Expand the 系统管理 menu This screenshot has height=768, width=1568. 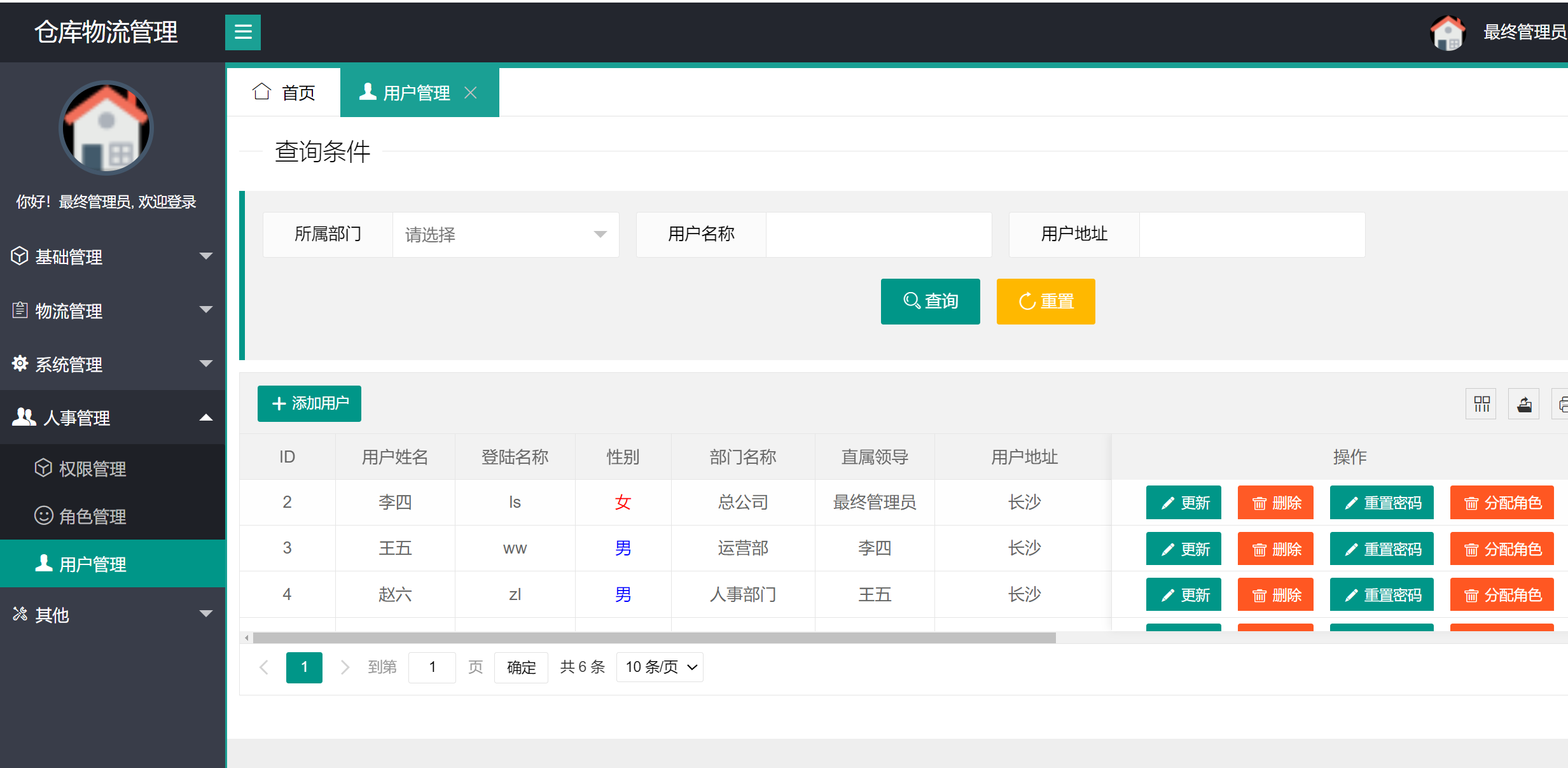click(x=113, y=364)
